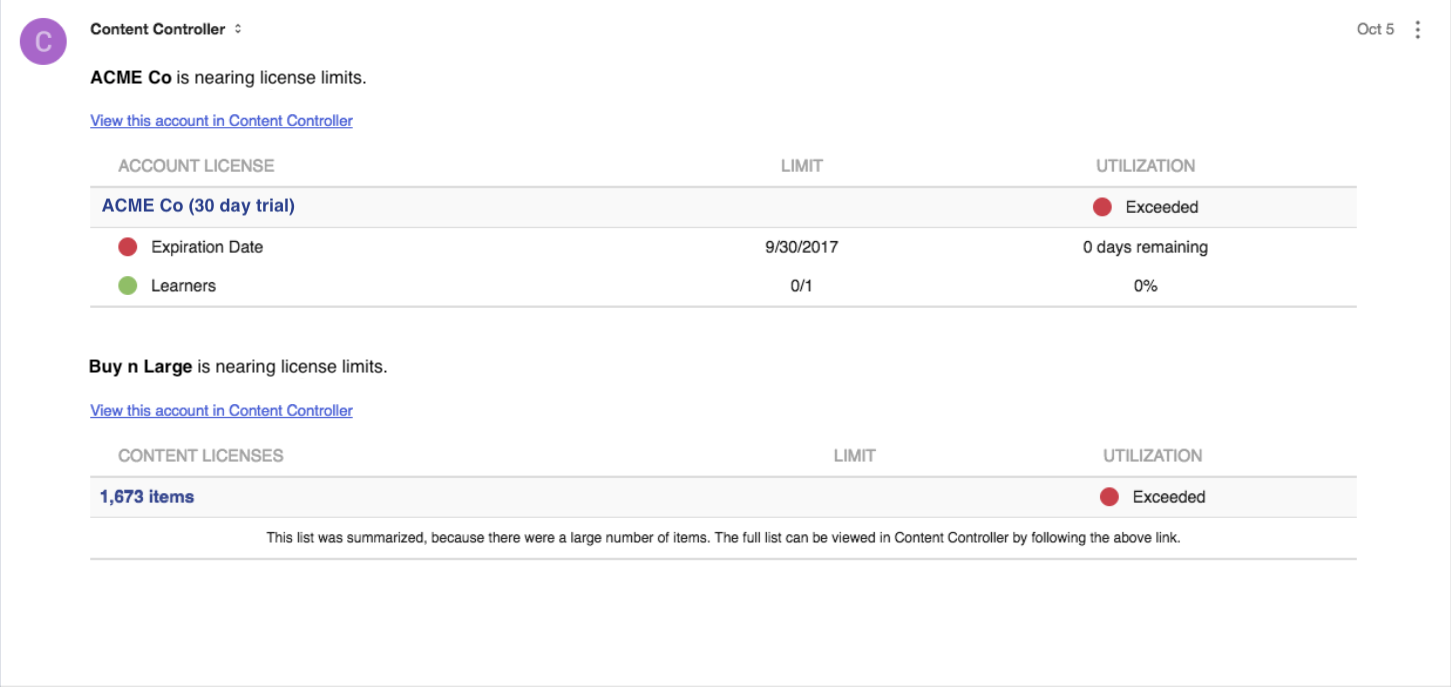This screenshot has height=687, width=1451.
Task: Click the red dot beside Expiration Date
Action: pos(128,247)
